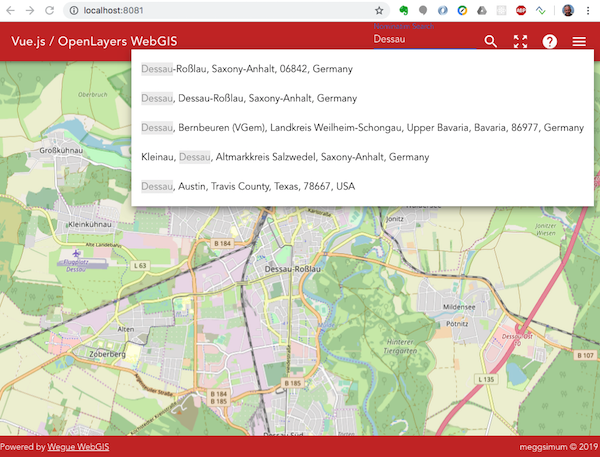The height and width of the screenshot is (457, 600).
Task: Click the Großkühnau map label
Action: click(x=61, y=150)
